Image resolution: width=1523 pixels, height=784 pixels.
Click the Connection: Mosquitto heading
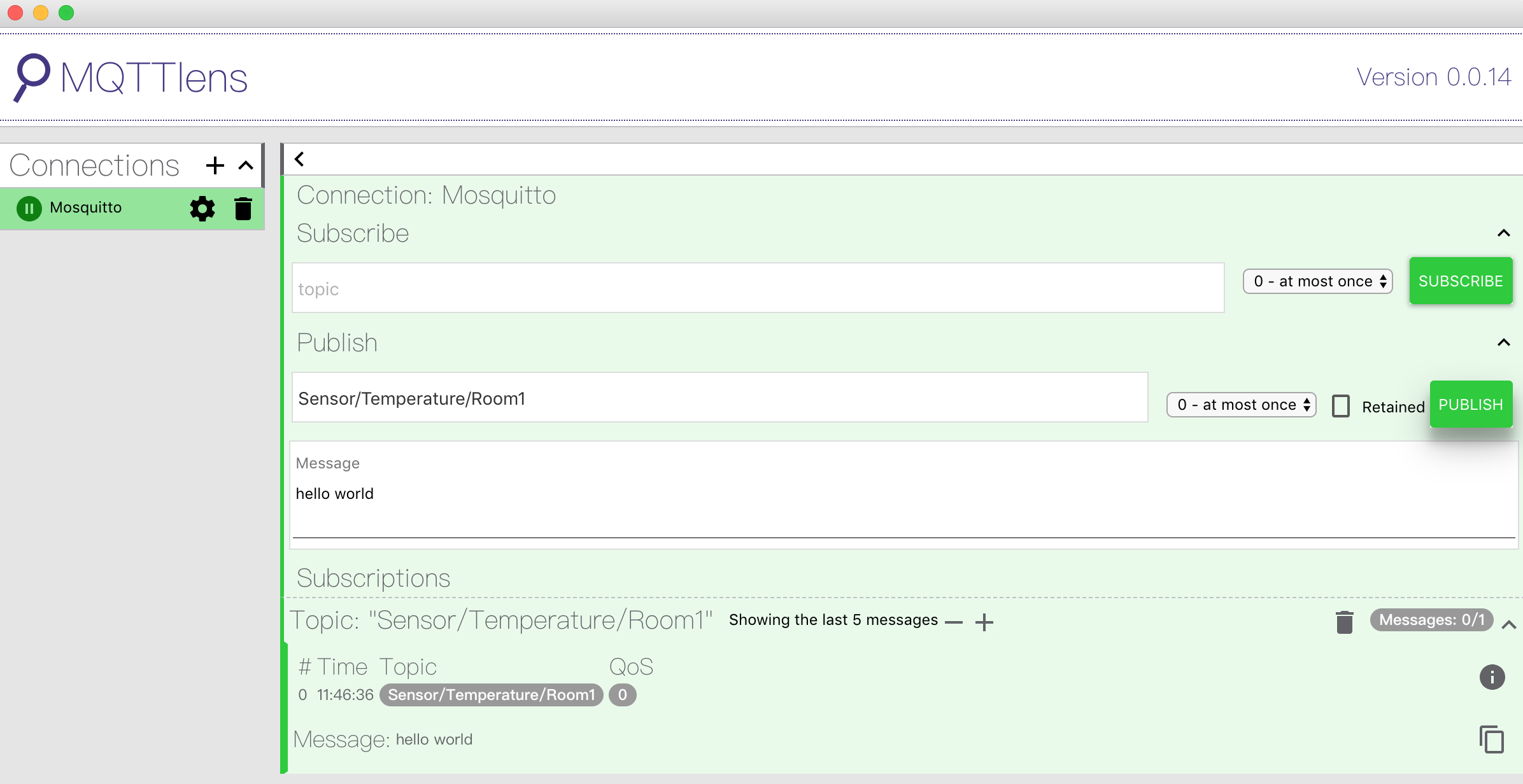(x=427, y=195)
